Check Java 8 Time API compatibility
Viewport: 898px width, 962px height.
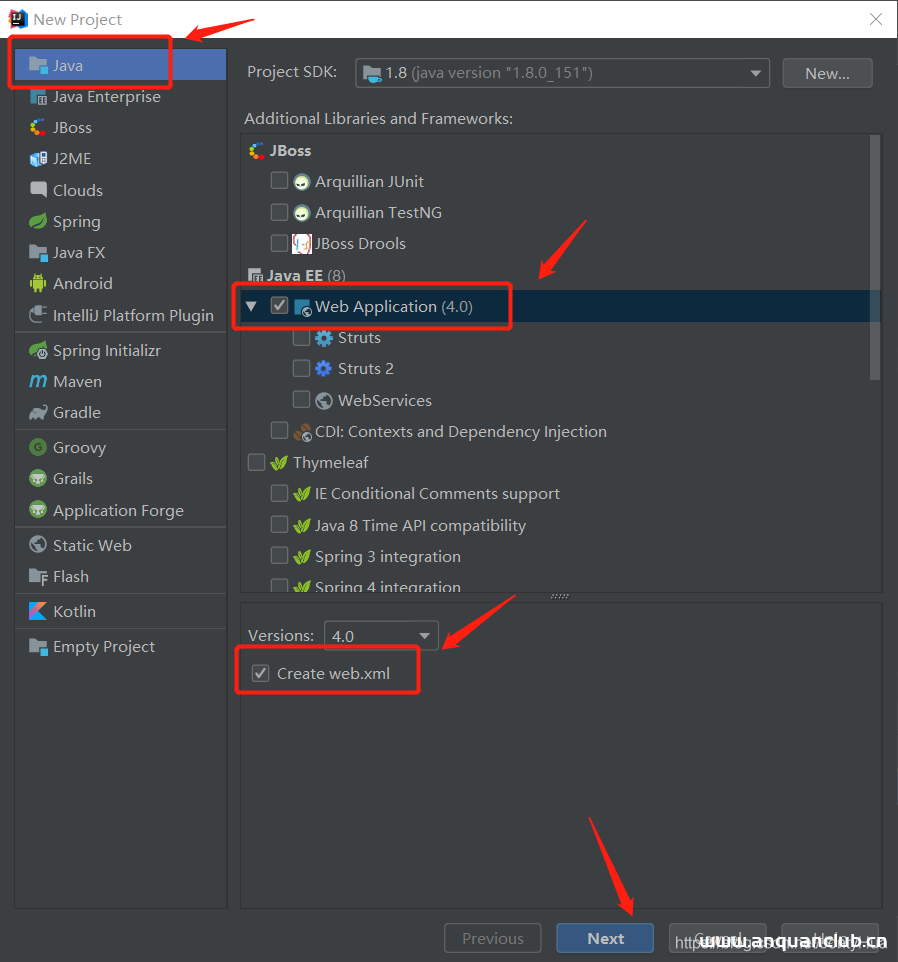tap(279, 525)
